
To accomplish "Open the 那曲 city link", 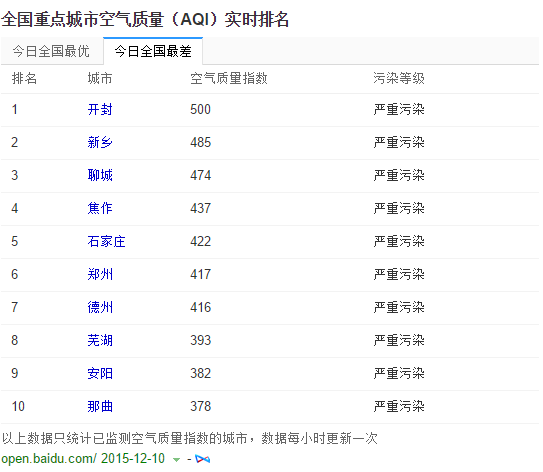I will click(x=100, y=406).
